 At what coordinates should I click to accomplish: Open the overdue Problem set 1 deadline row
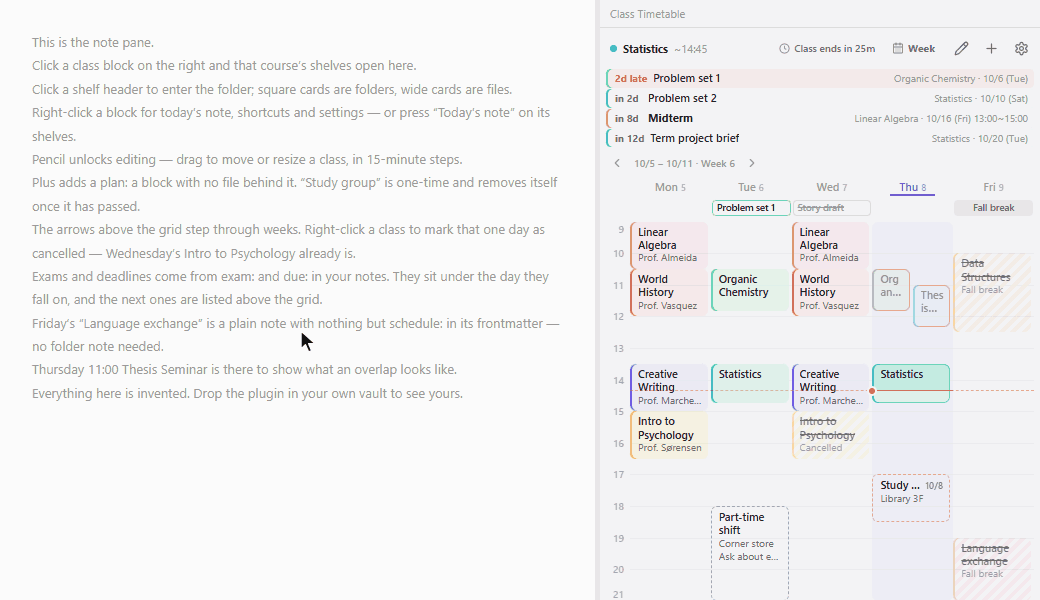pos(819,78)
